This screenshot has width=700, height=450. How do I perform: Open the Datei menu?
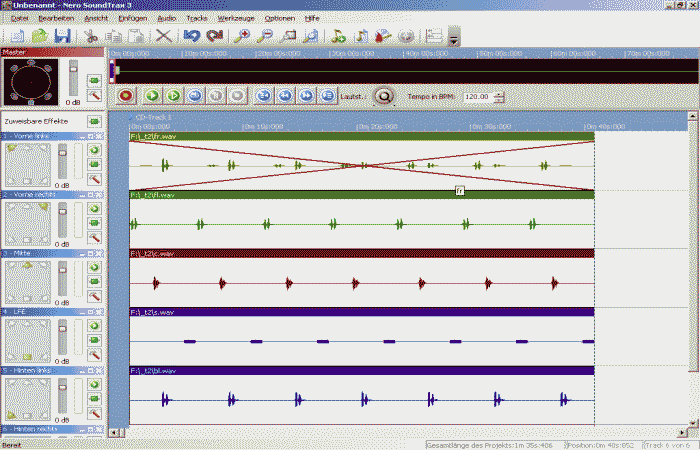point(19,18)
